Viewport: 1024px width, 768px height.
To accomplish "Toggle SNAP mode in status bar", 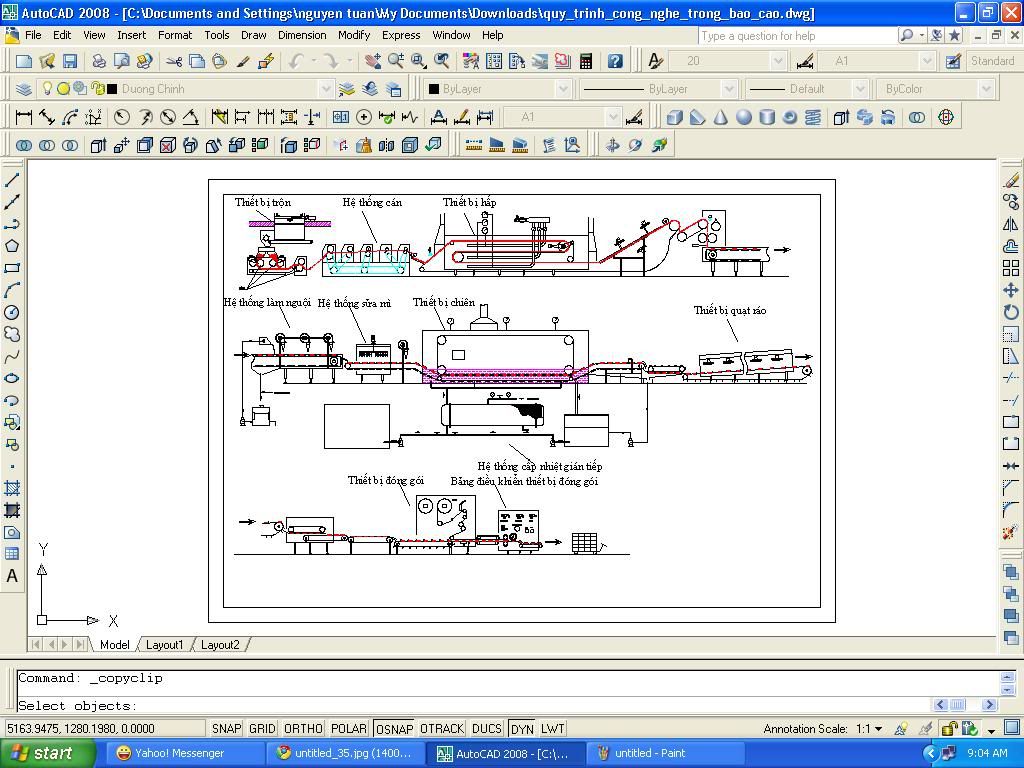I will (x=227, y=728).
